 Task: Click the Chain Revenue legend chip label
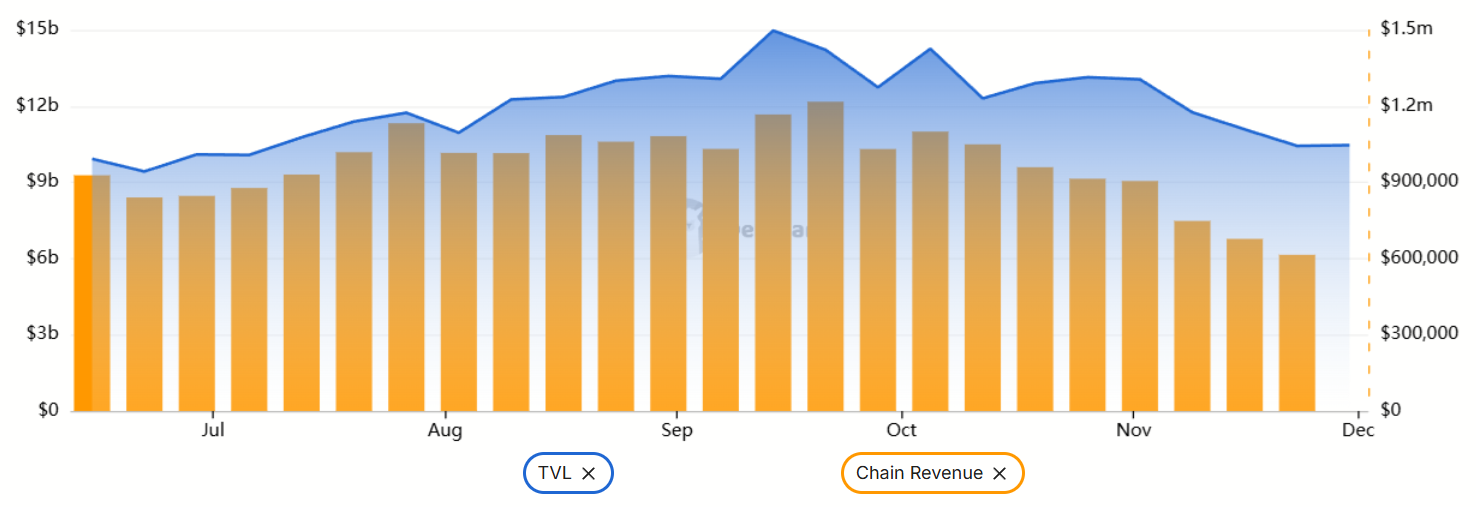click(x=919, y=473)
